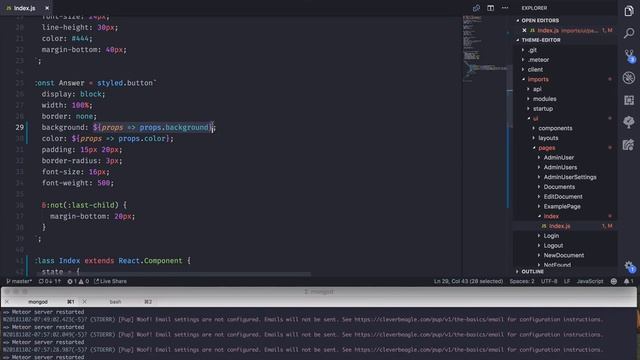The image size is (640, 360).
Task: Click the open changes icon in editor title
Action: (x=476, y=8)
